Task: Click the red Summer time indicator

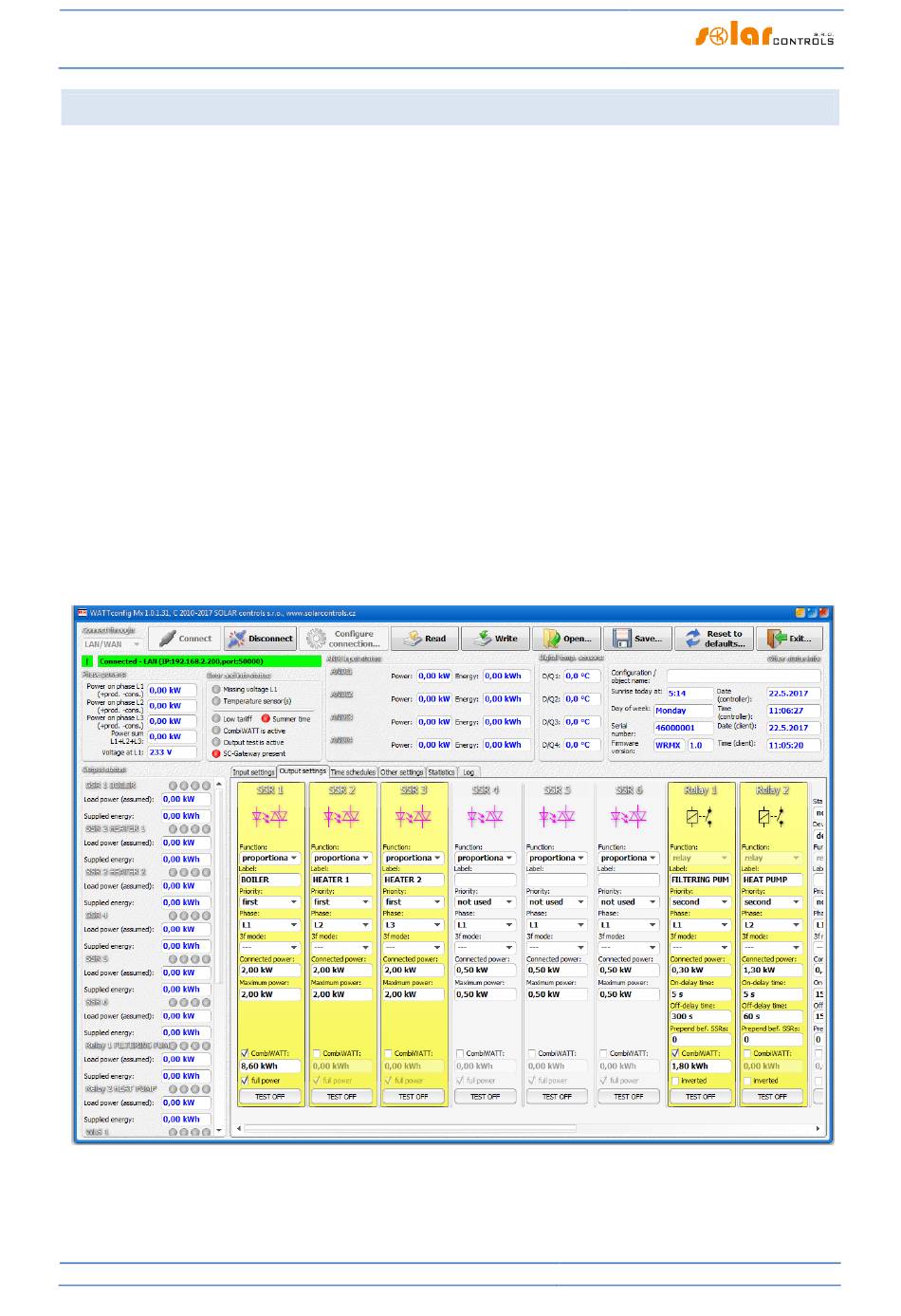Action: (x=266, y=719)
